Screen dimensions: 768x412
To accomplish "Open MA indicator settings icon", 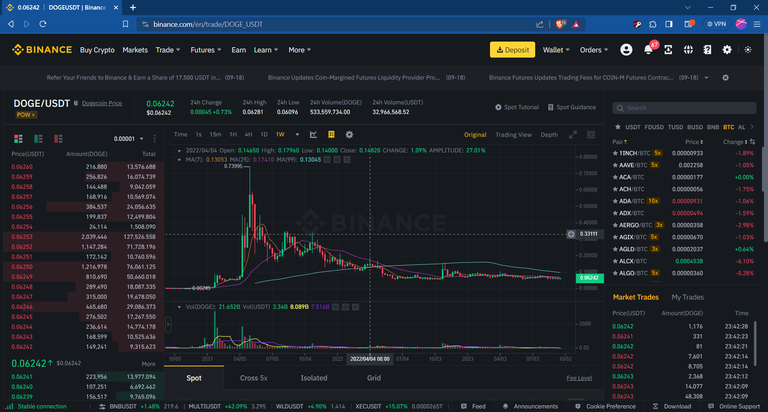I will [337, 160].
